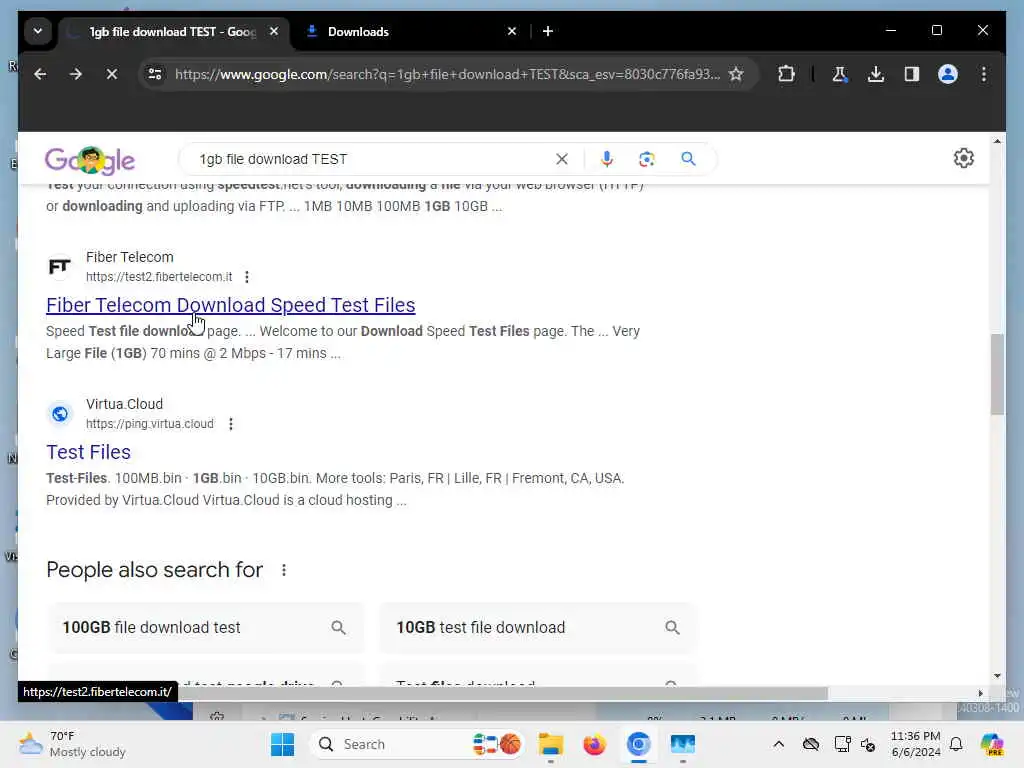Screen dimensions: 1024x768
Task: Open the weather widget showing 70°F
Action: tap(72, 744)
